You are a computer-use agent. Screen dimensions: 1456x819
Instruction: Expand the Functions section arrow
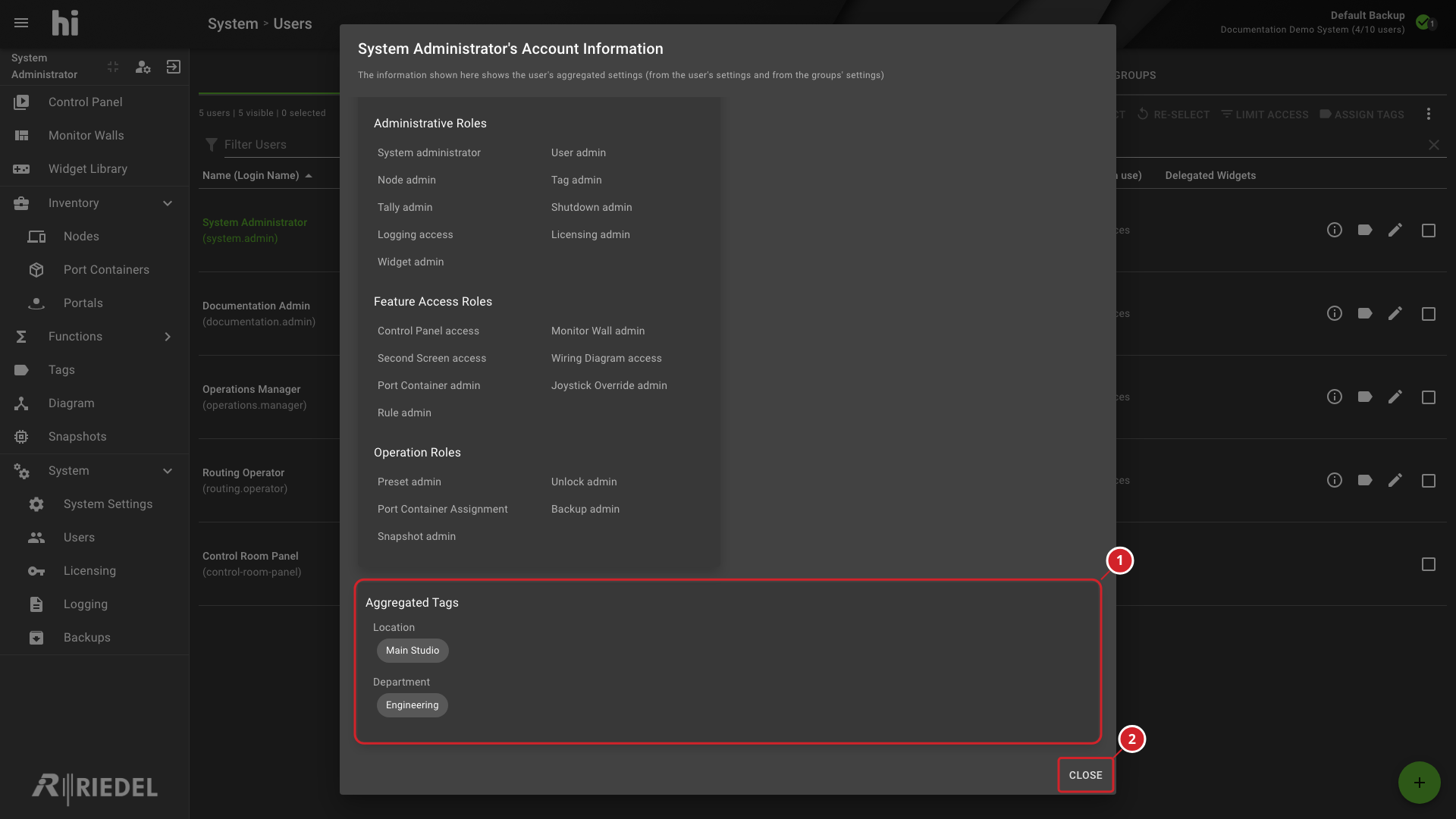coord(168,337)
